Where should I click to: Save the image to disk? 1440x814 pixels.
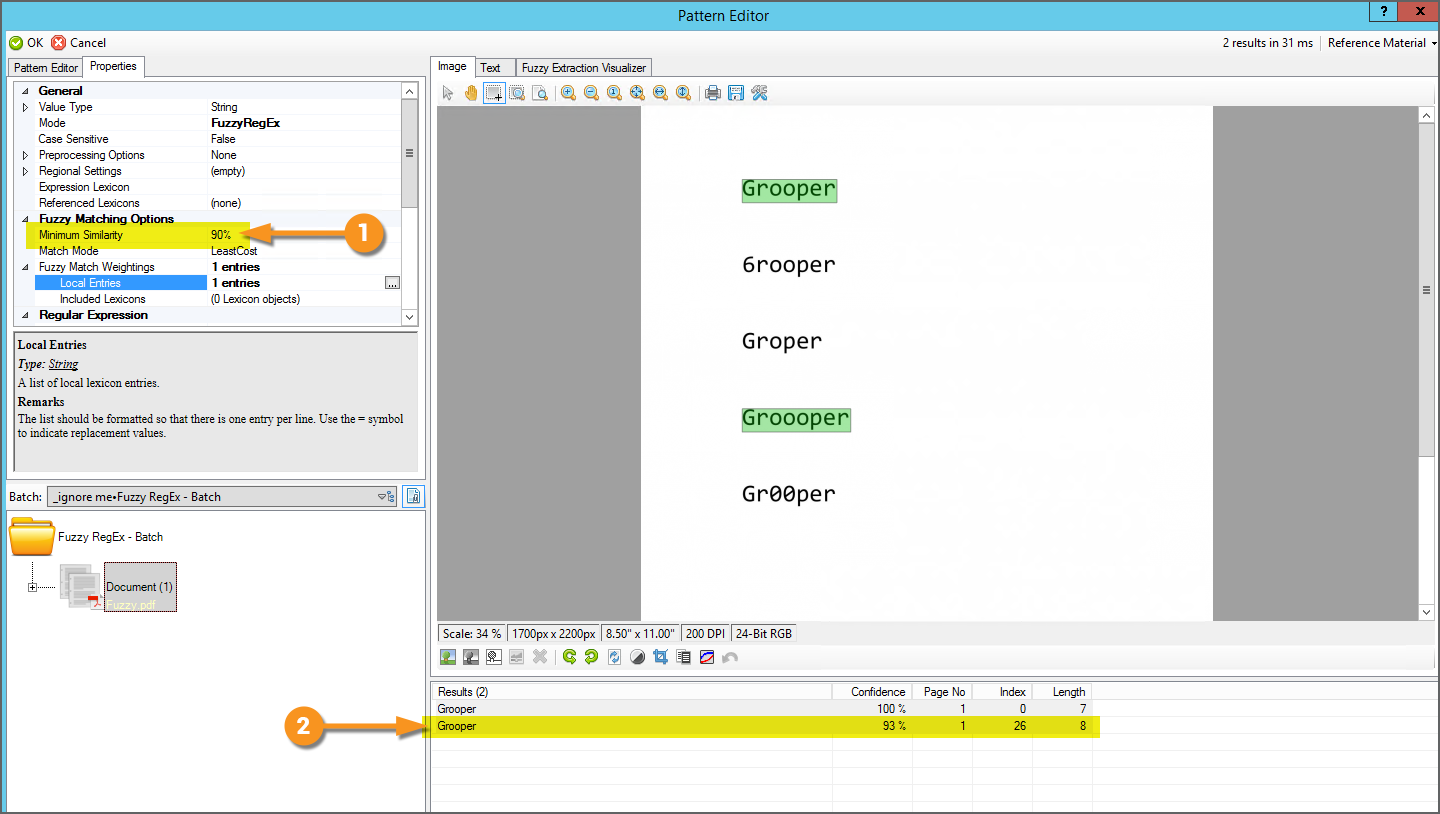coord(736,93)
